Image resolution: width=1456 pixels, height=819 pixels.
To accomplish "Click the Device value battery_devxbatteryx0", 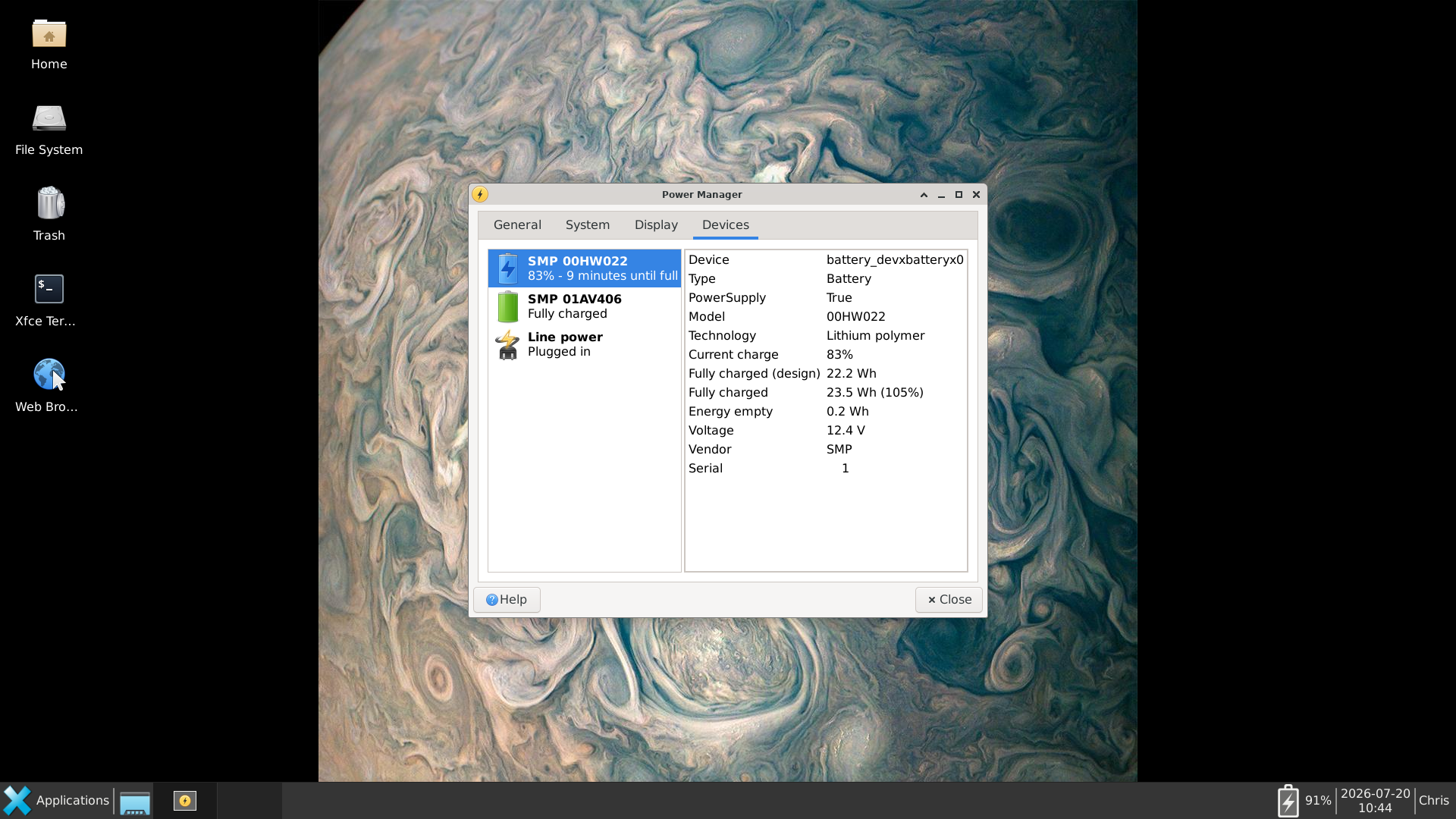I will point(895,260).
